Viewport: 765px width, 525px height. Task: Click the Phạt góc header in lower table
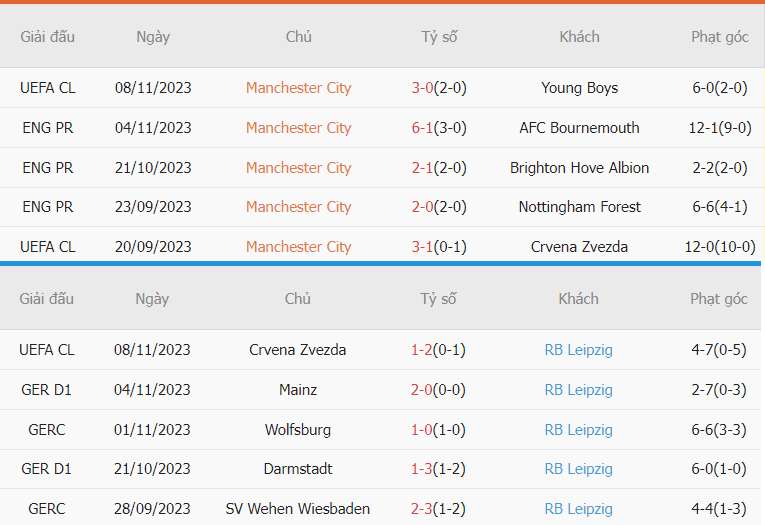click(719, 299)
